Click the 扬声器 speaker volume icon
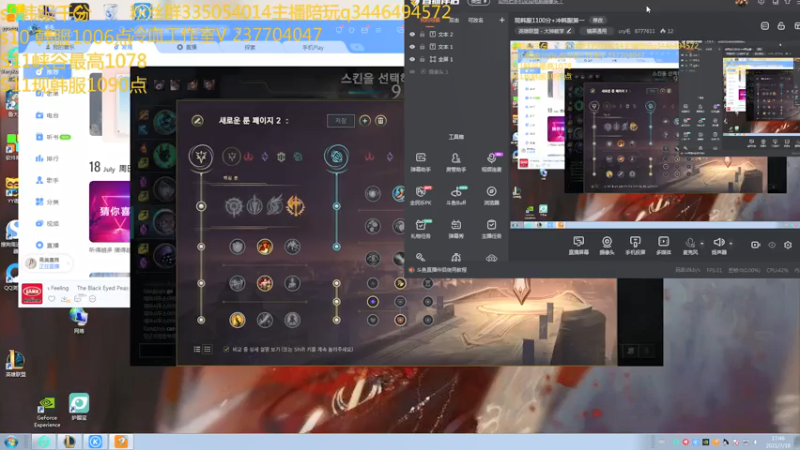This screenshot has height=450, width=800. pyautogui.click(x=719, y=245)
